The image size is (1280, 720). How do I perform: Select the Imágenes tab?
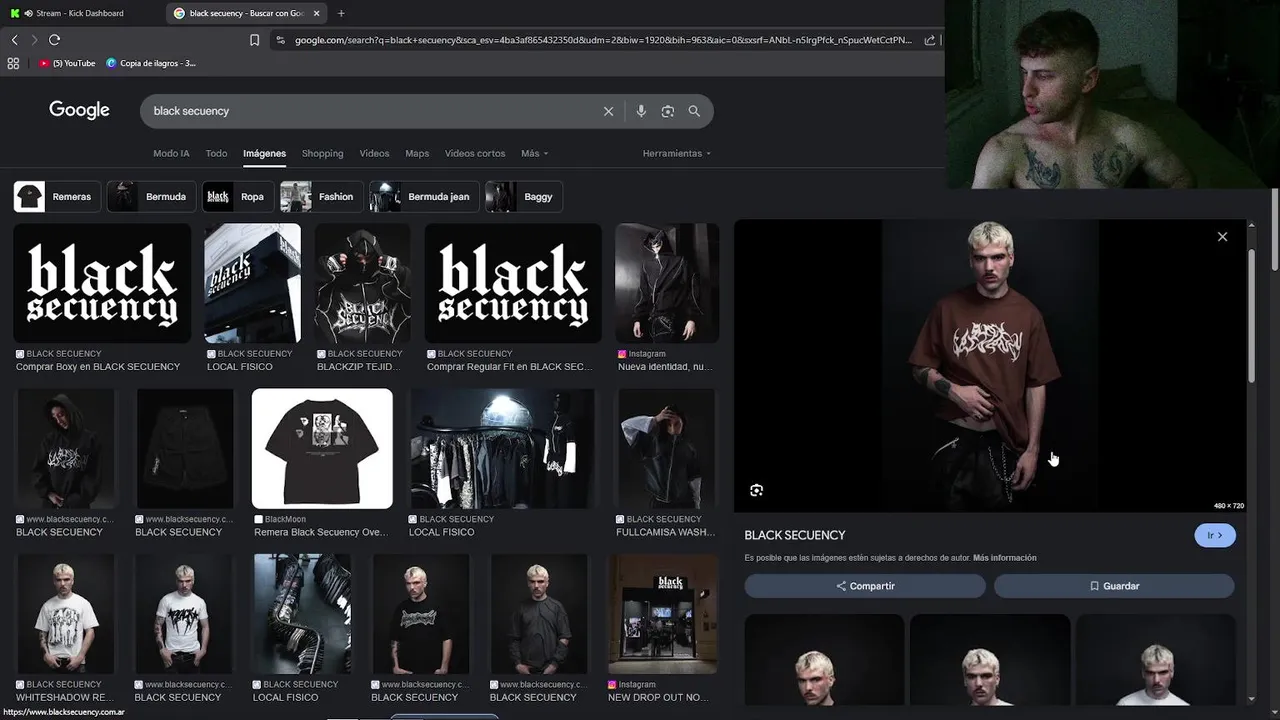(x=264, y=153)
